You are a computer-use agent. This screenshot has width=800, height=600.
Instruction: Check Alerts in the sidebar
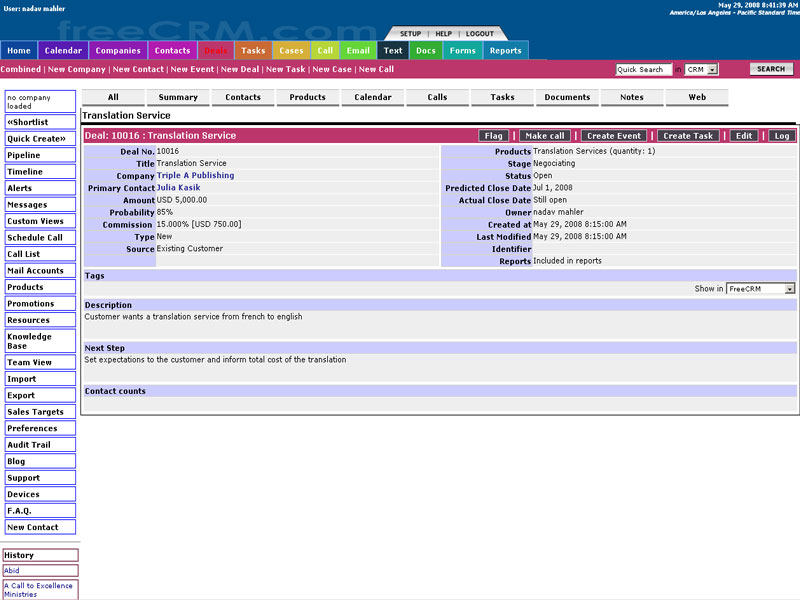click(40, 188)
